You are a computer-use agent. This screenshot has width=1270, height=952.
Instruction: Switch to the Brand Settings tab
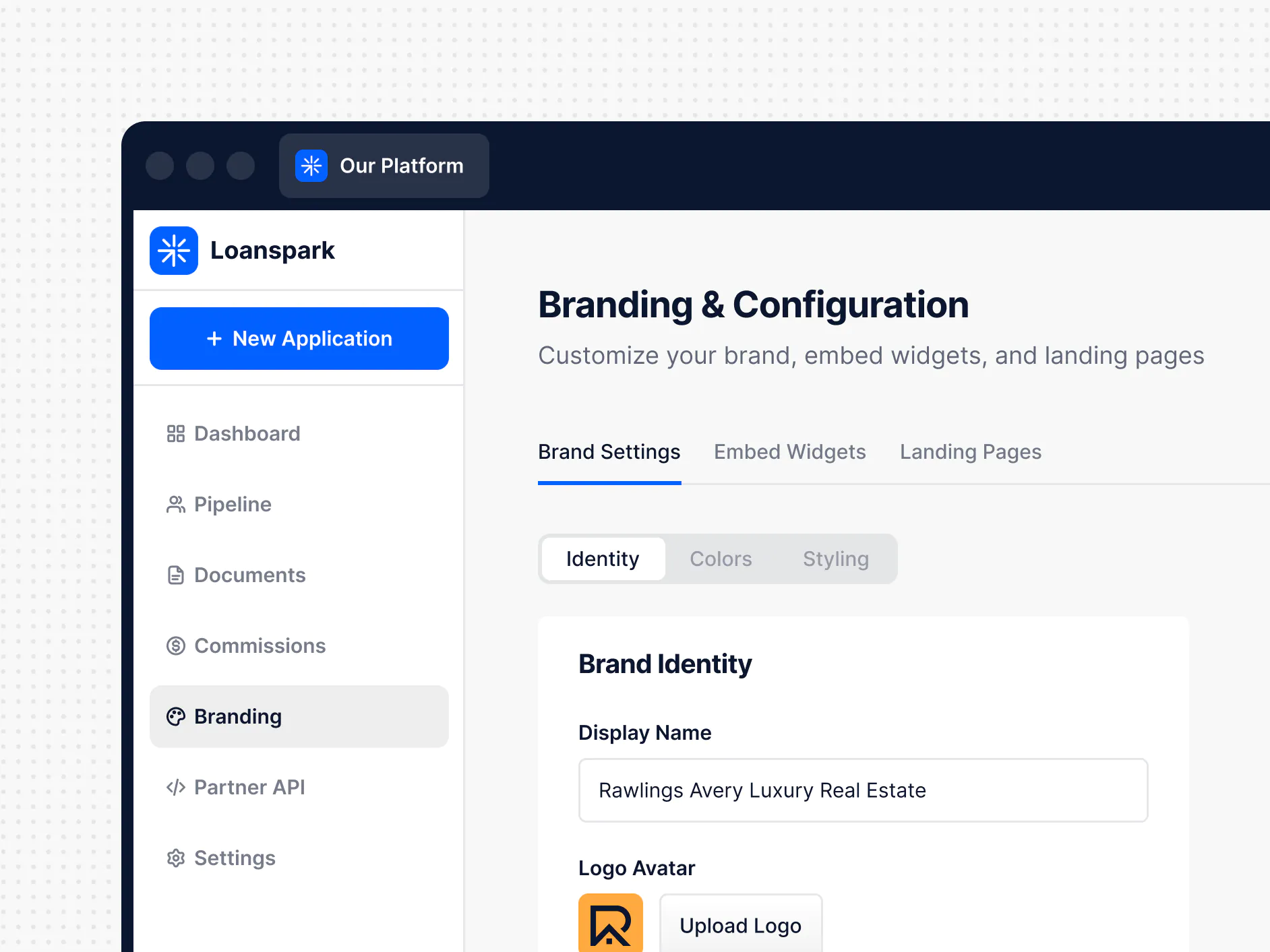pyautogui.click(x=609, y=452)
